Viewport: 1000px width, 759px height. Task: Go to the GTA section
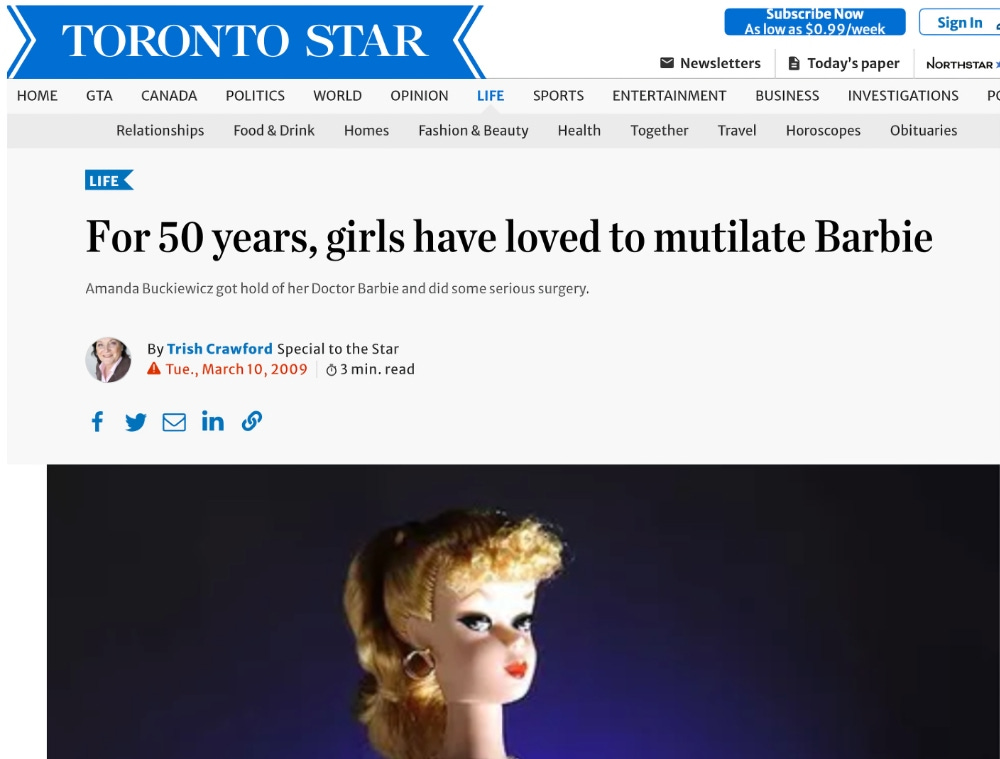(x=99, y=96)
